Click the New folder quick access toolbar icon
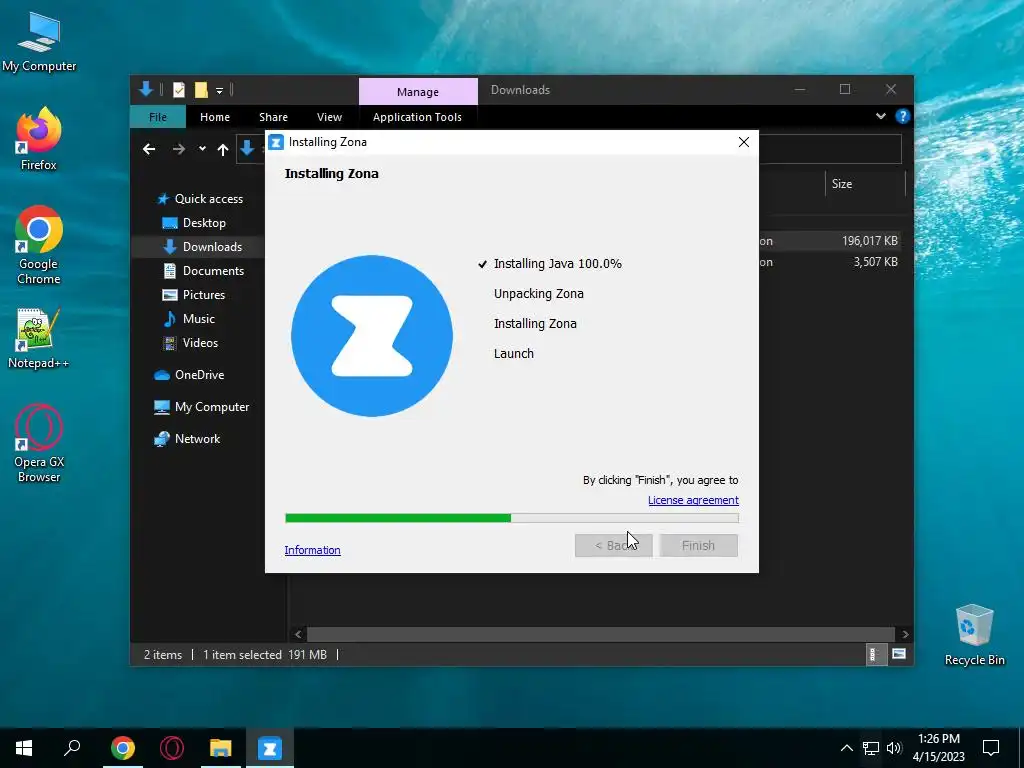The image size is (1024, 768). pyautogui.click(x=201, y=90)
